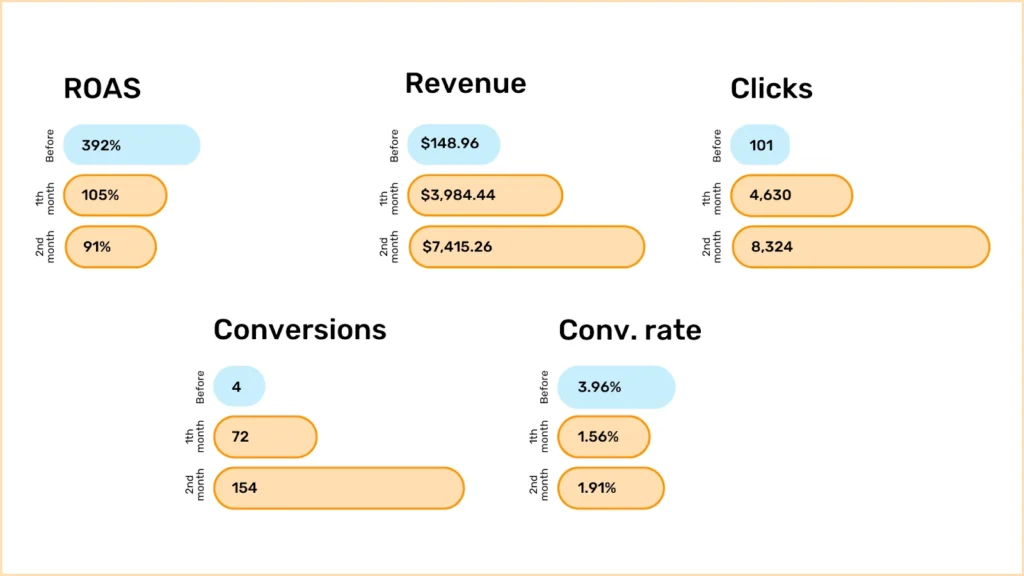Screen dimensions: 1024x576
Task: Click the 4,630 clicks bar
Action: click(x=792, y=195)
